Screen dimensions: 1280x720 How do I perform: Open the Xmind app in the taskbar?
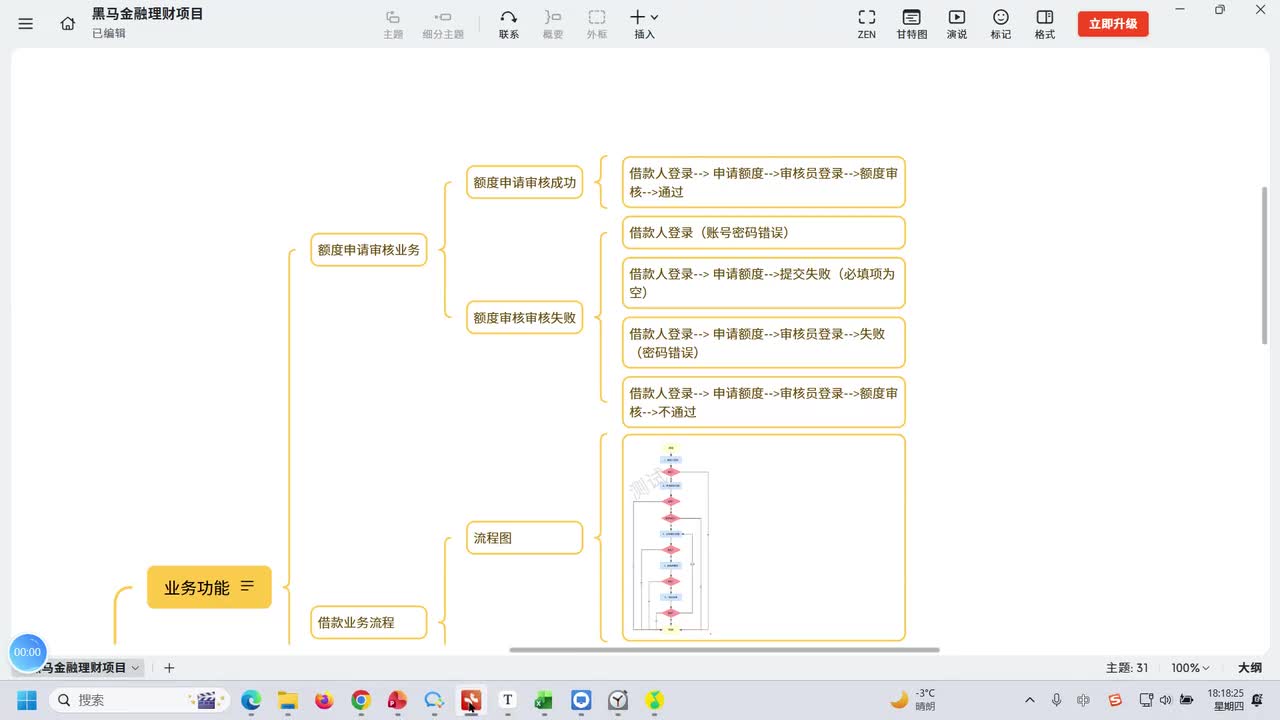click(471, 700)
